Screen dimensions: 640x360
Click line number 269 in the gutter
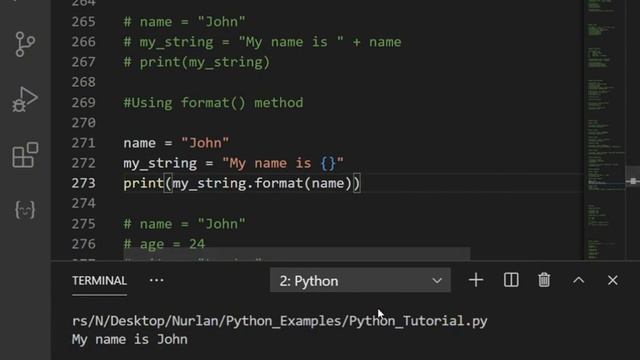83,102
